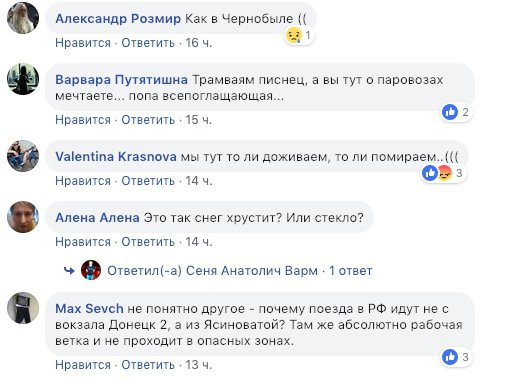This screenshot has height=384, width=507.
Task: Expand the '1 ответ' reply thread
Action: (351, 271)
